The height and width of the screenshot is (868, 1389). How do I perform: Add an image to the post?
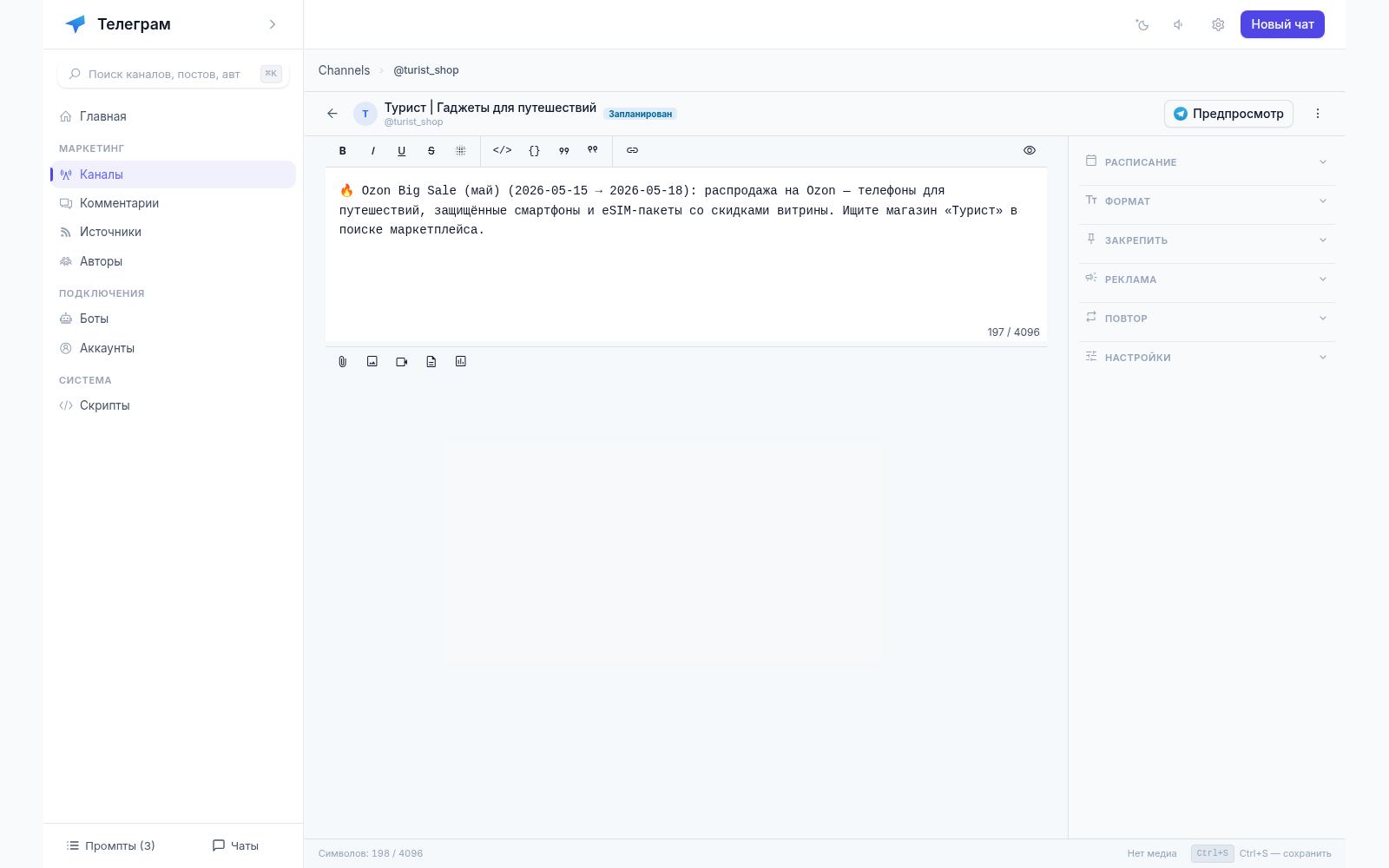pyautogui.click(x=372, y=362)
